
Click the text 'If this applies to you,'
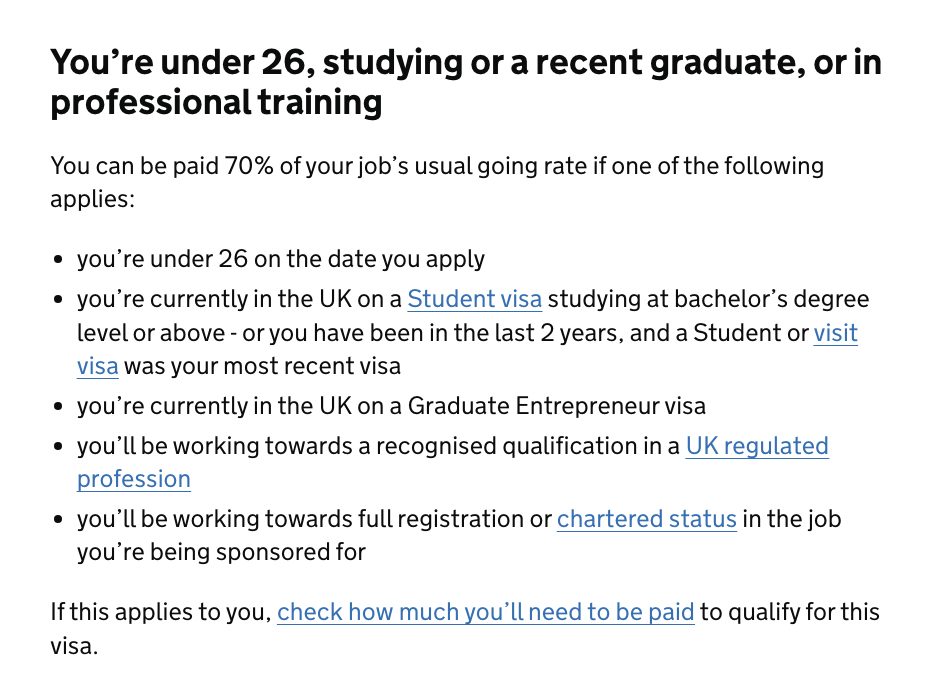click(161, 612)
